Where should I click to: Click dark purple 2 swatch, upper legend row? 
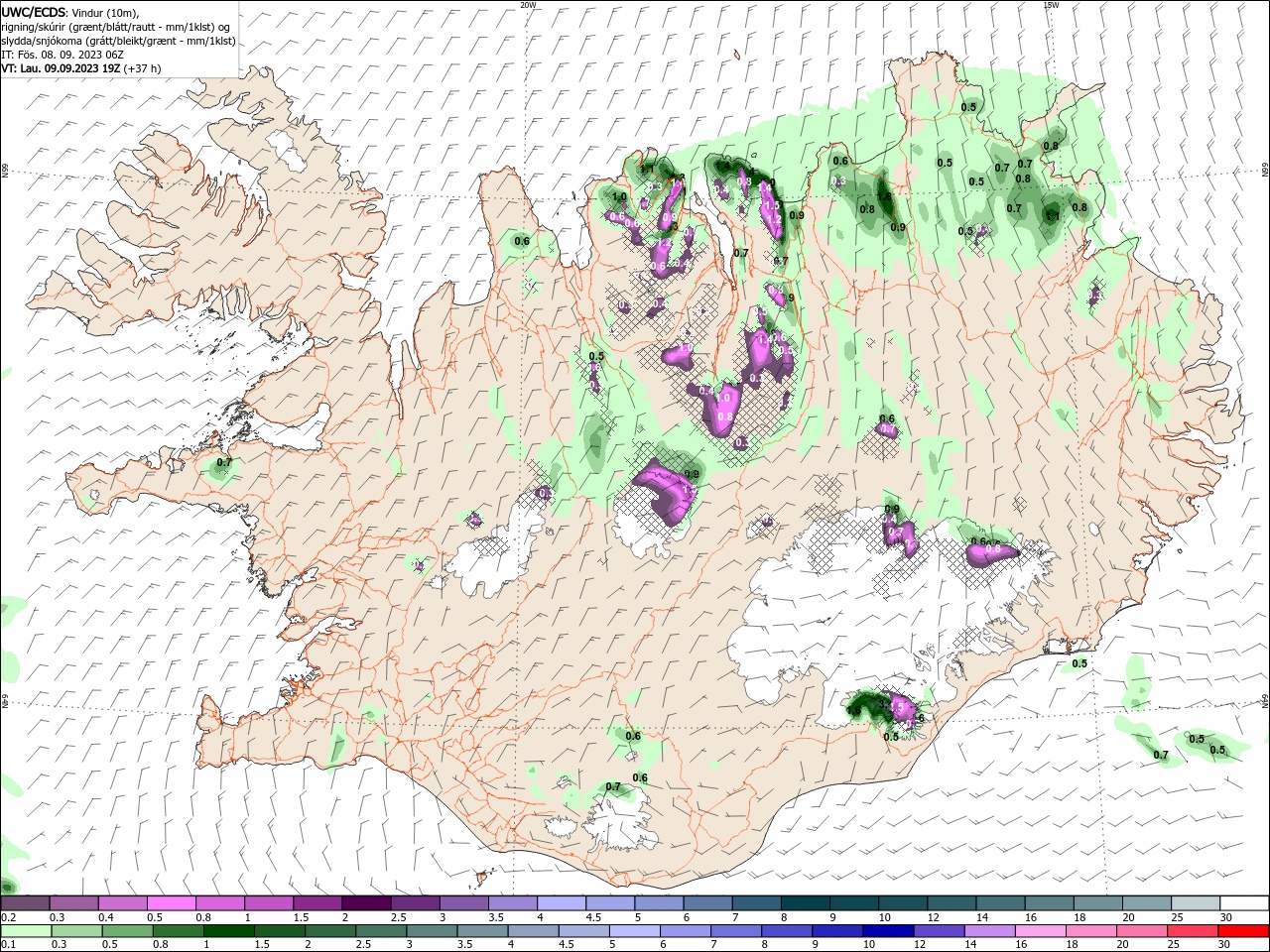coord(365,903)
